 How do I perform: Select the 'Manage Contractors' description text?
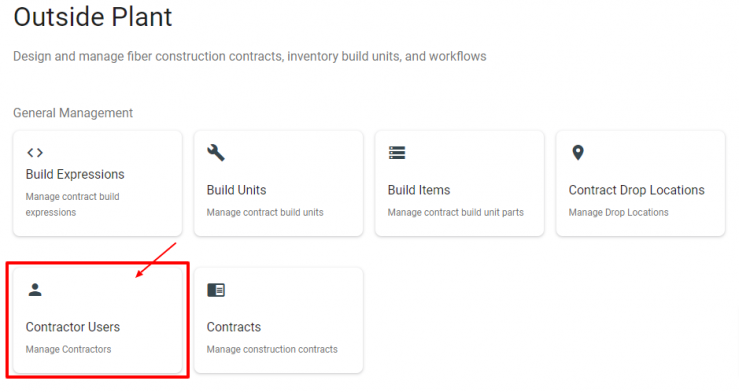click(68, 350)
